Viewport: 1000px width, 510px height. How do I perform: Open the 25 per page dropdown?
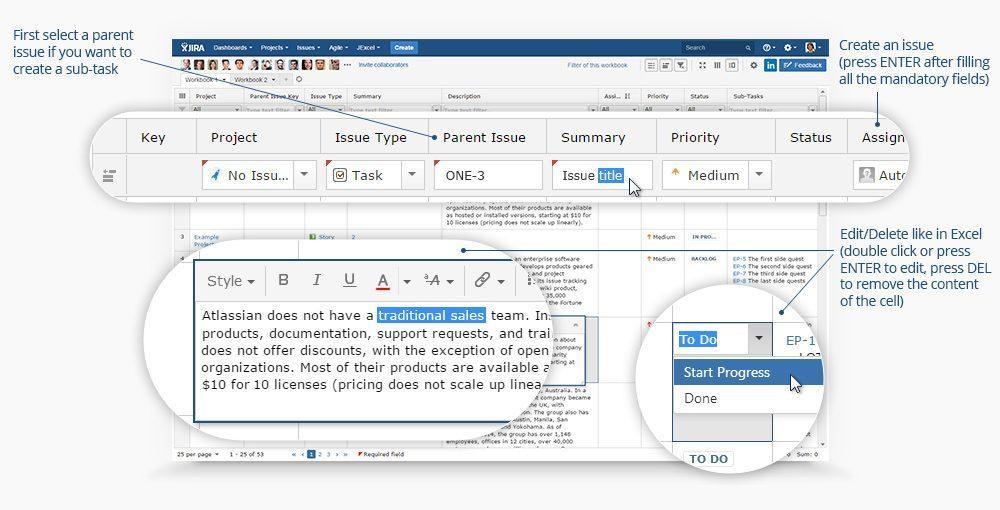point(198,455)
